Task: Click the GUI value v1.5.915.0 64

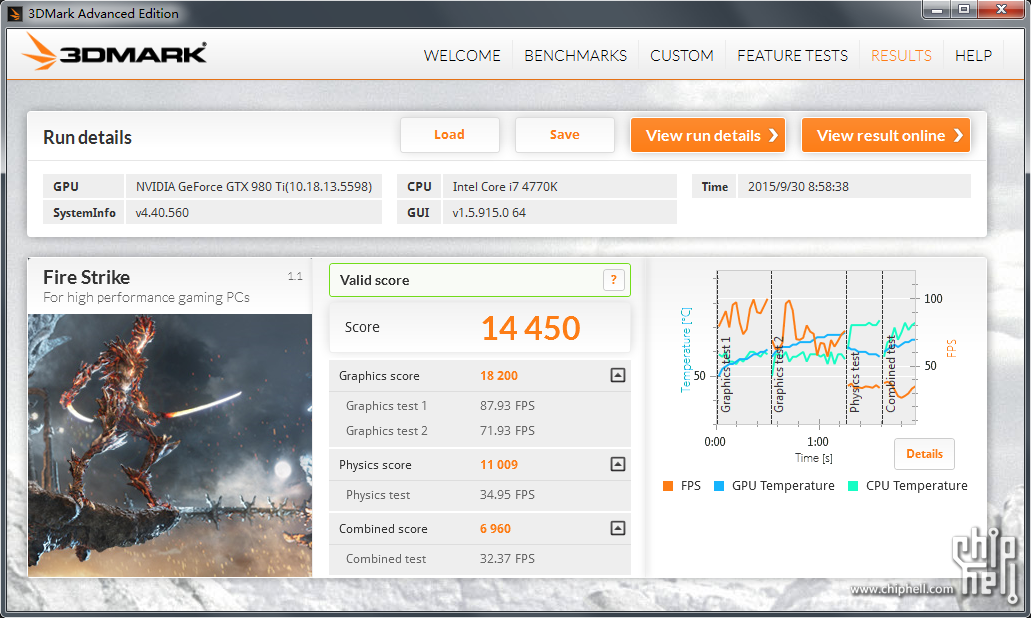Action: (x=489, y=212)
